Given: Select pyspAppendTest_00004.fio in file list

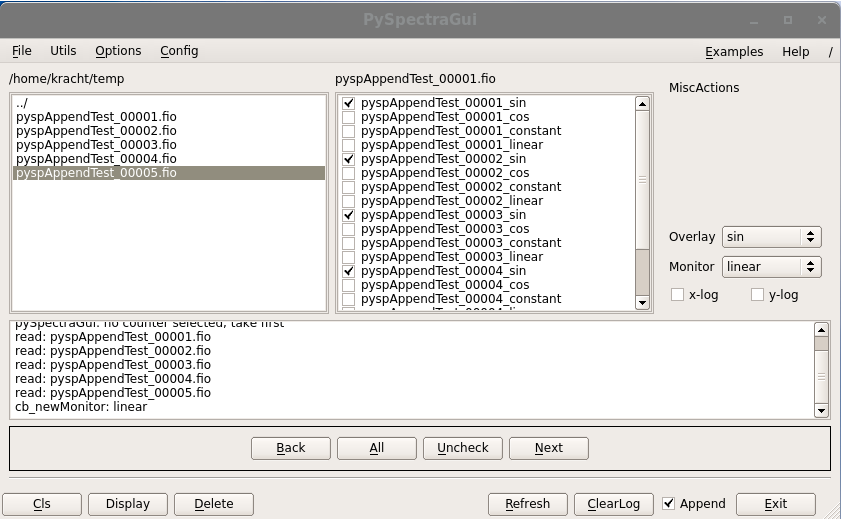Looking at the screenshot, I should click(169, 159).
